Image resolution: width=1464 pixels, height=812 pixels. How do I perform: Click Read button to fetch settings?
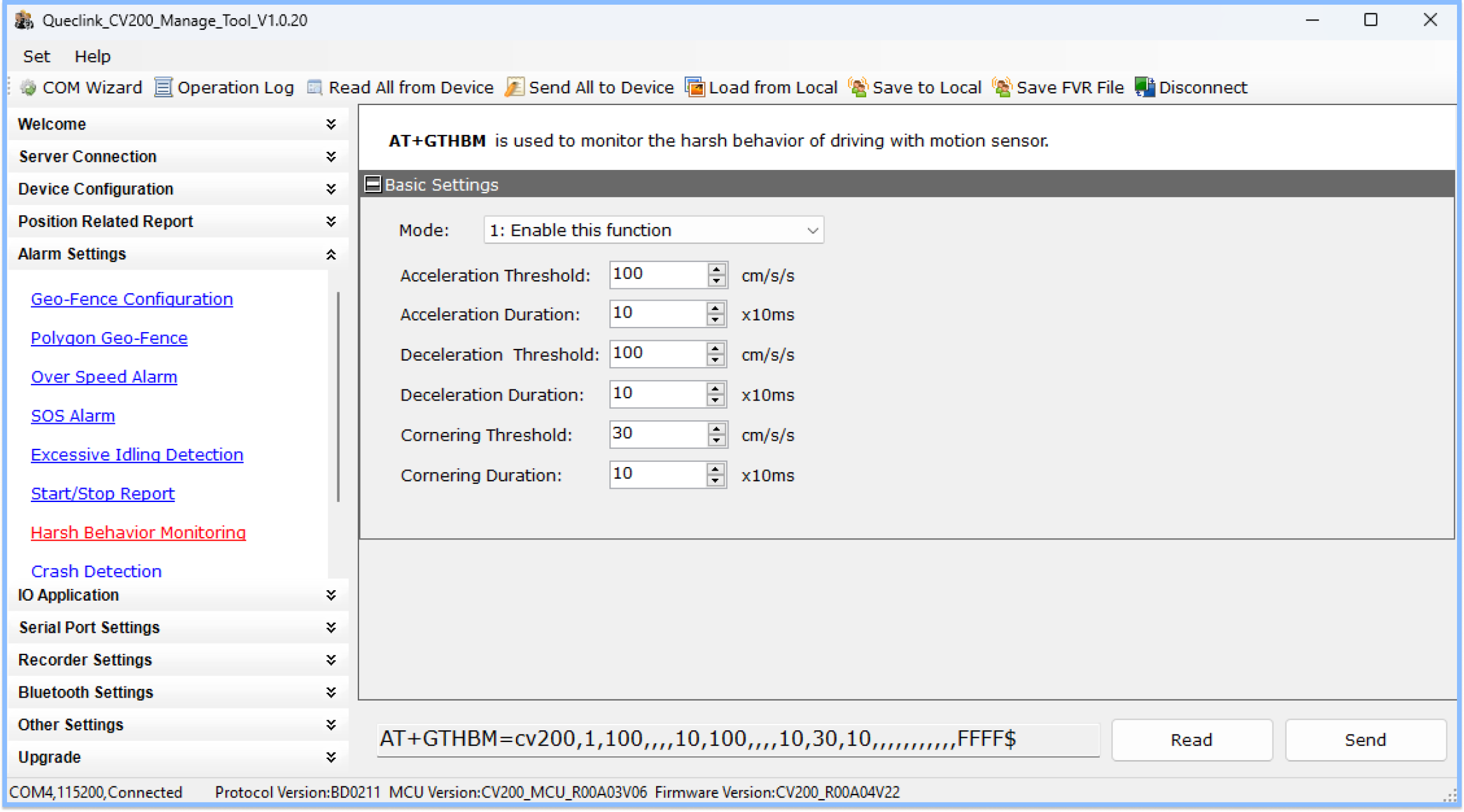[x=1193, y=740]
